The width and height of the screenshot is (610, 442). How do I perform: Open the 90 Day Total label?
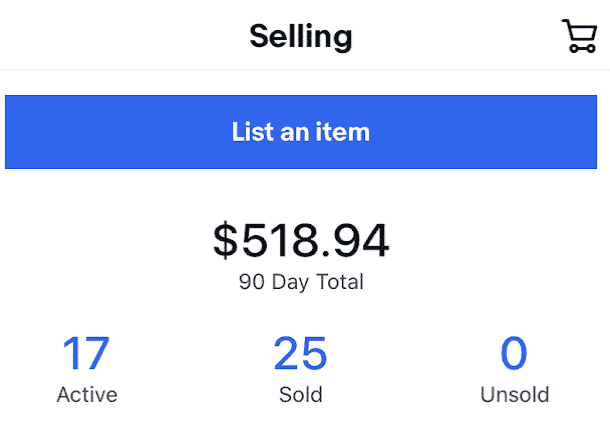pyautogui.click(x=301, y=282)
